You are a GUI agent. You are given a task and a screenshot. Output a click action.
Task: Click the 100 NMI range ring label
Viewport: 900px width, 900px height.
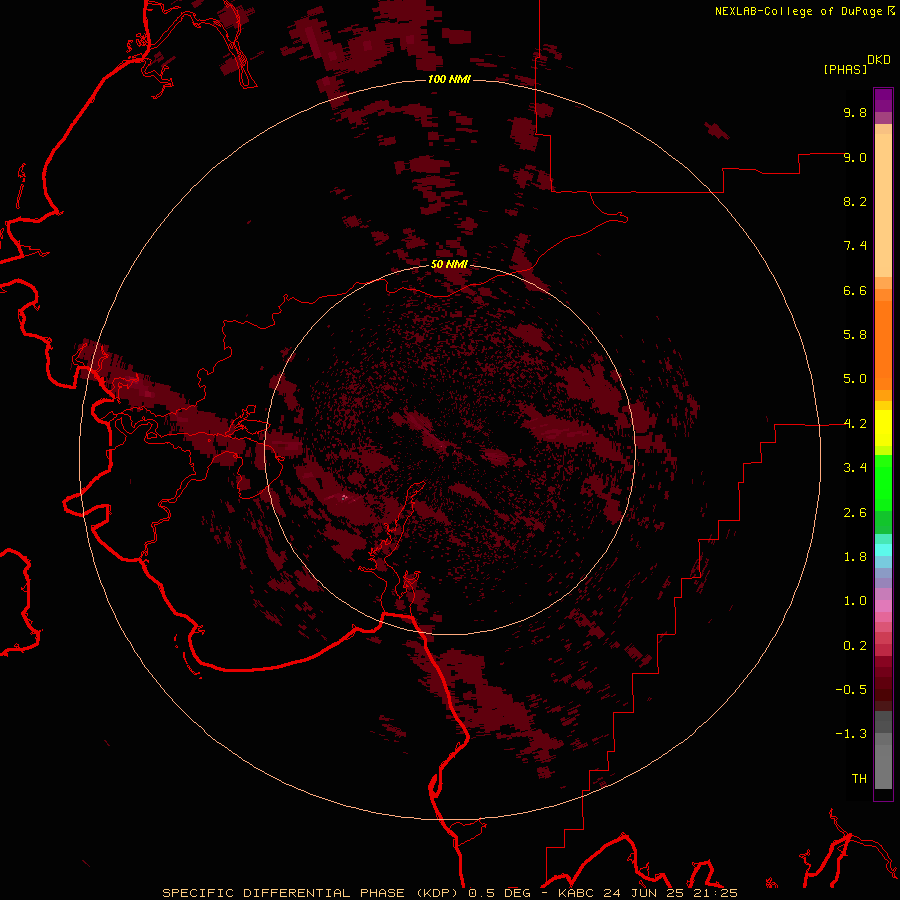click(x=449, y=79)
